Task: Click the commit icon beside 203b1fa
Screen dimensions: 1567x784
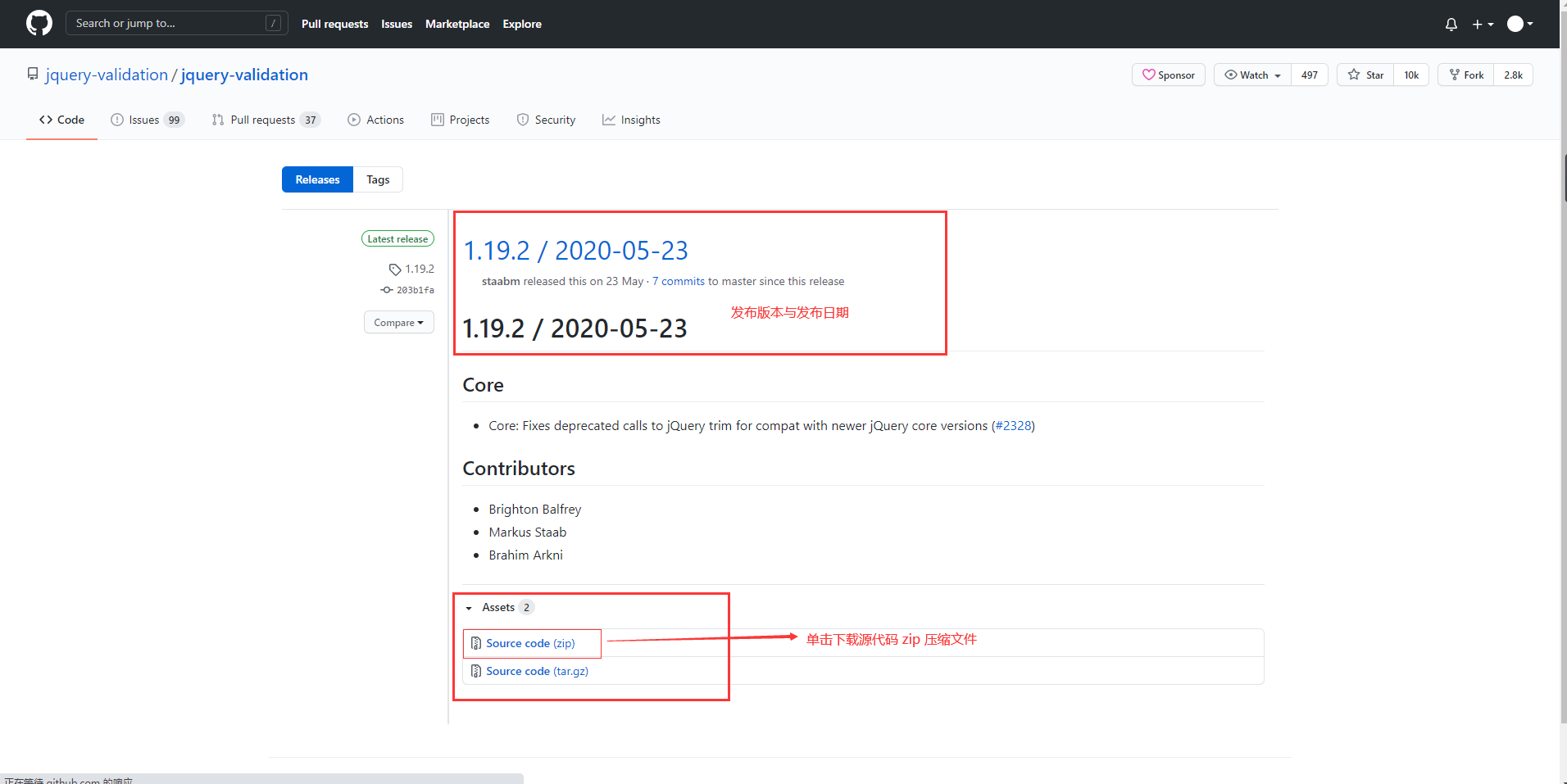Action: 387,290
